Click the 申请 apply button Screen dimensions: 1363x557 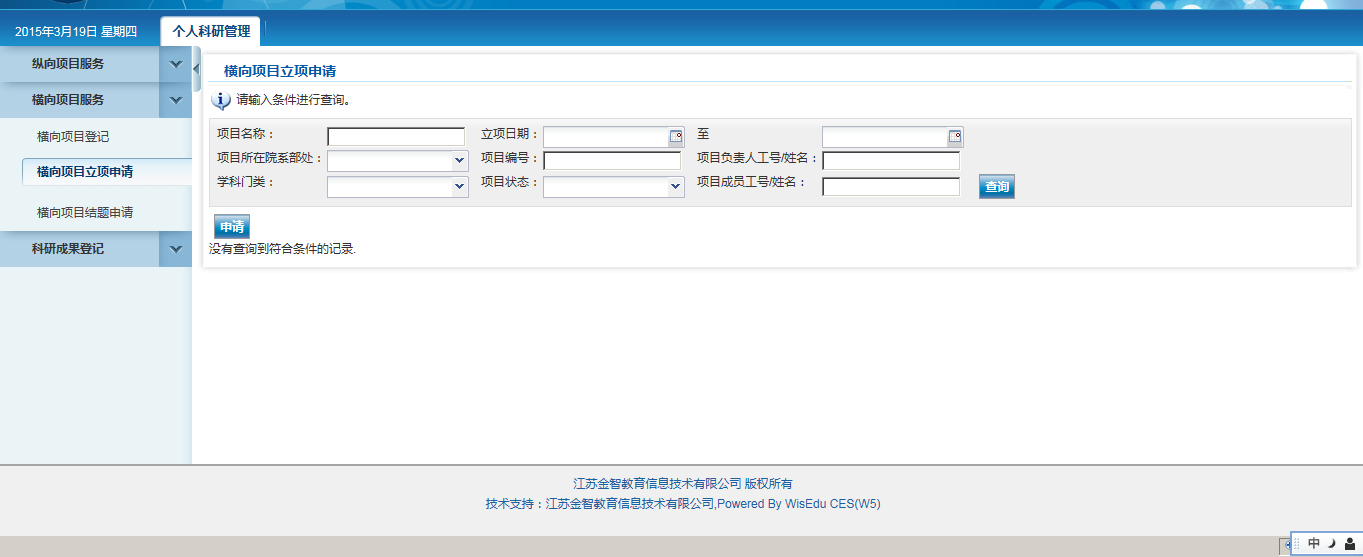click(x=232, y=227)
